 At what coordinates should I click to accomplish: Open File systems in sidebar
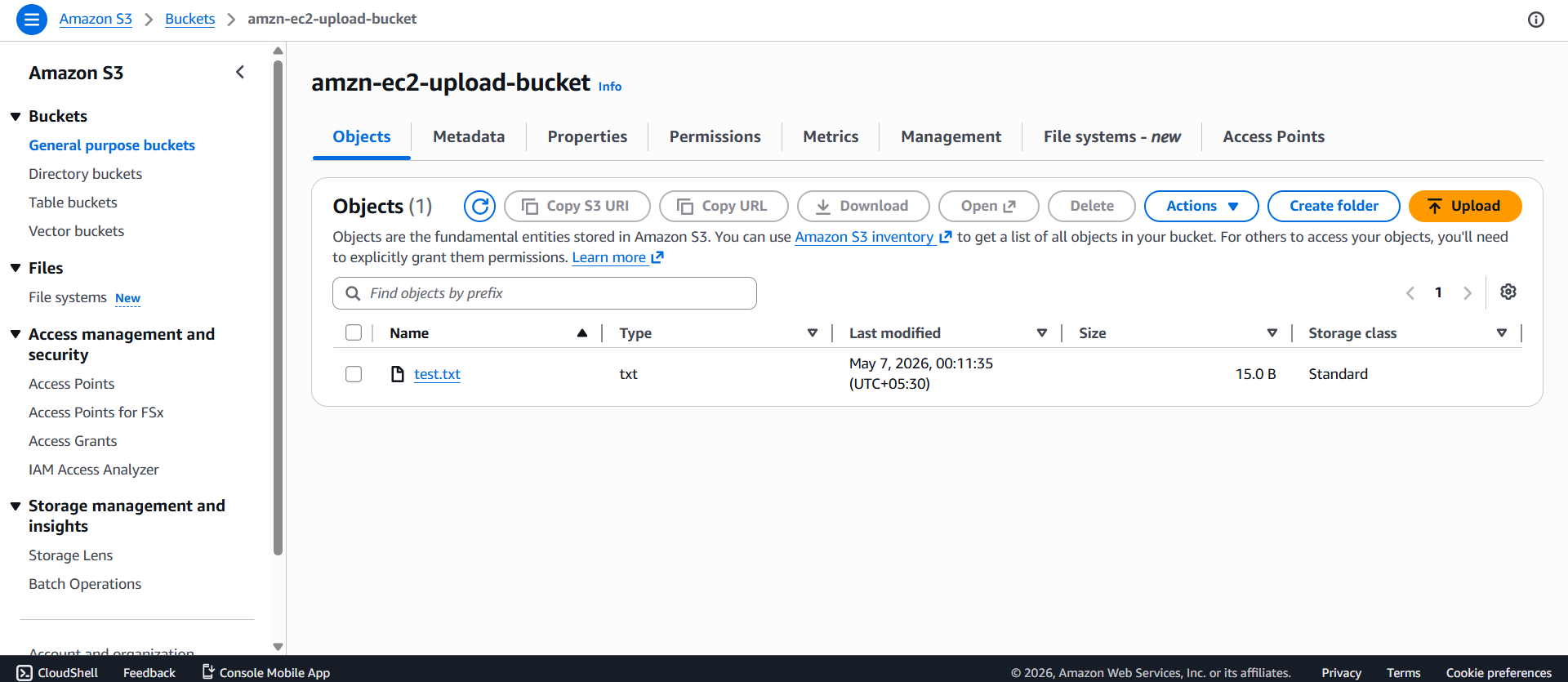68,297
